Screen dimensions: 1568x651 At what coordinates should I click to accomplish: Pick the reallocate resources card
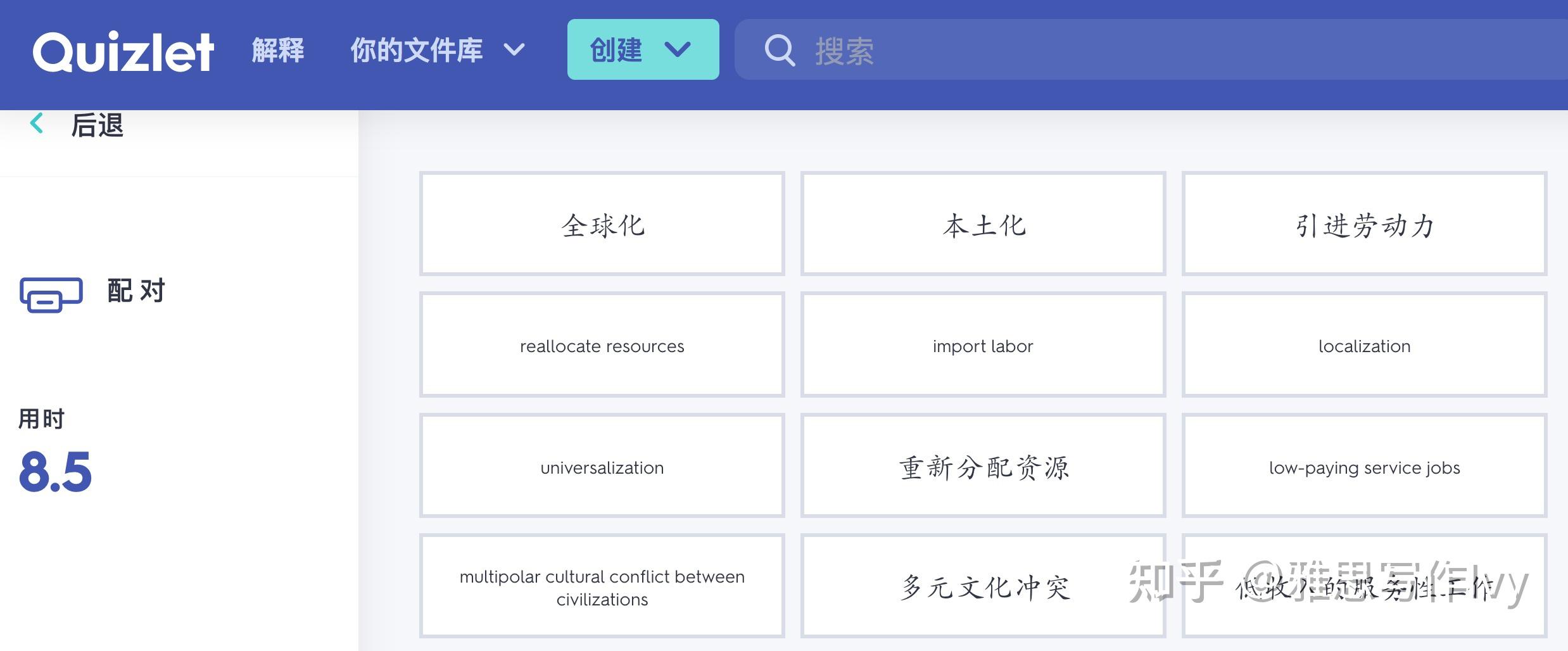602,345
